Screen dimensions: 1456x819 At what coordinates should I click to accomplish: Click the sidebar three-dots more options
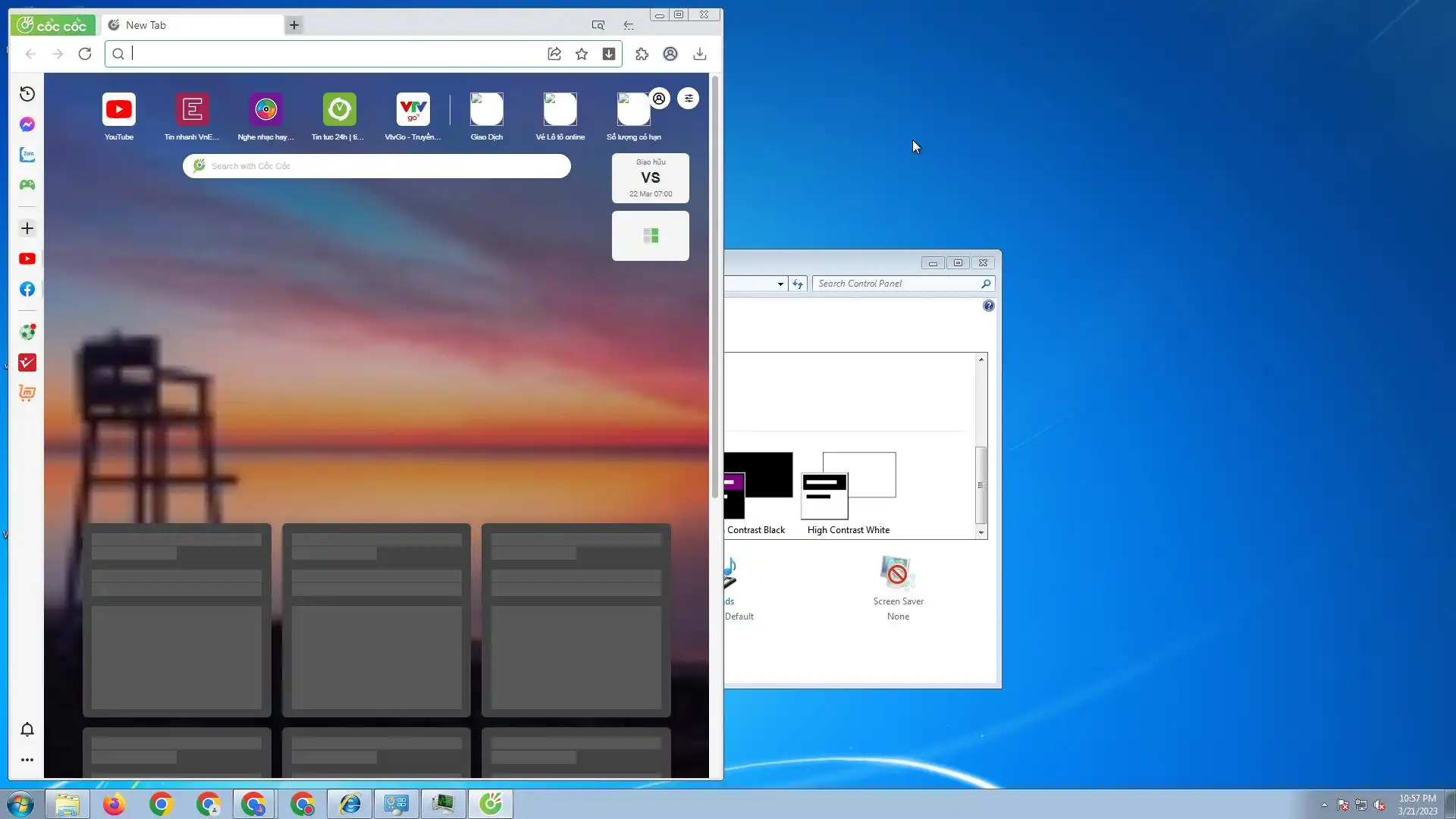(27, 760)
